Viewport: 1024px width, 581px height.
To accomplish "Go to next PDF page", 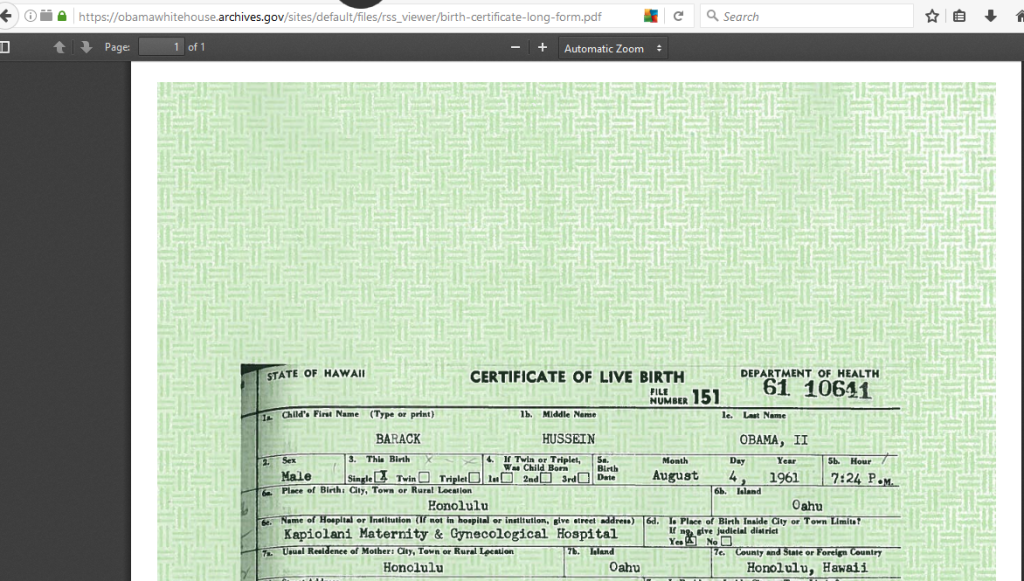I will pos(86,47).
